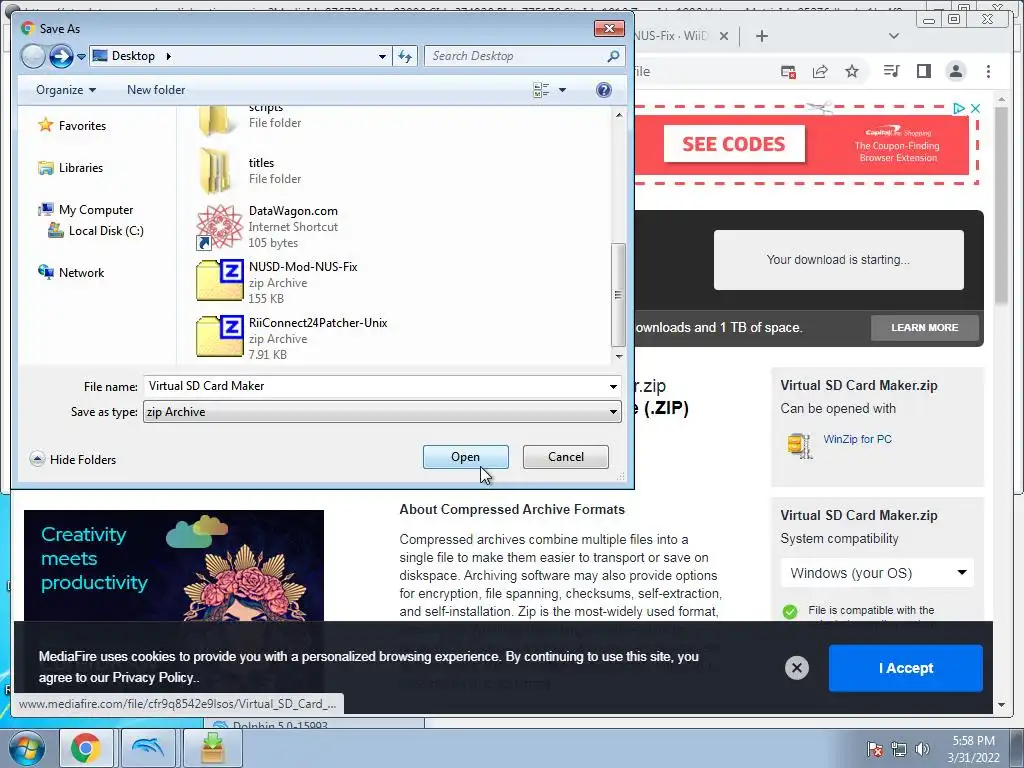Close the ad with X icon

[975, 108]
